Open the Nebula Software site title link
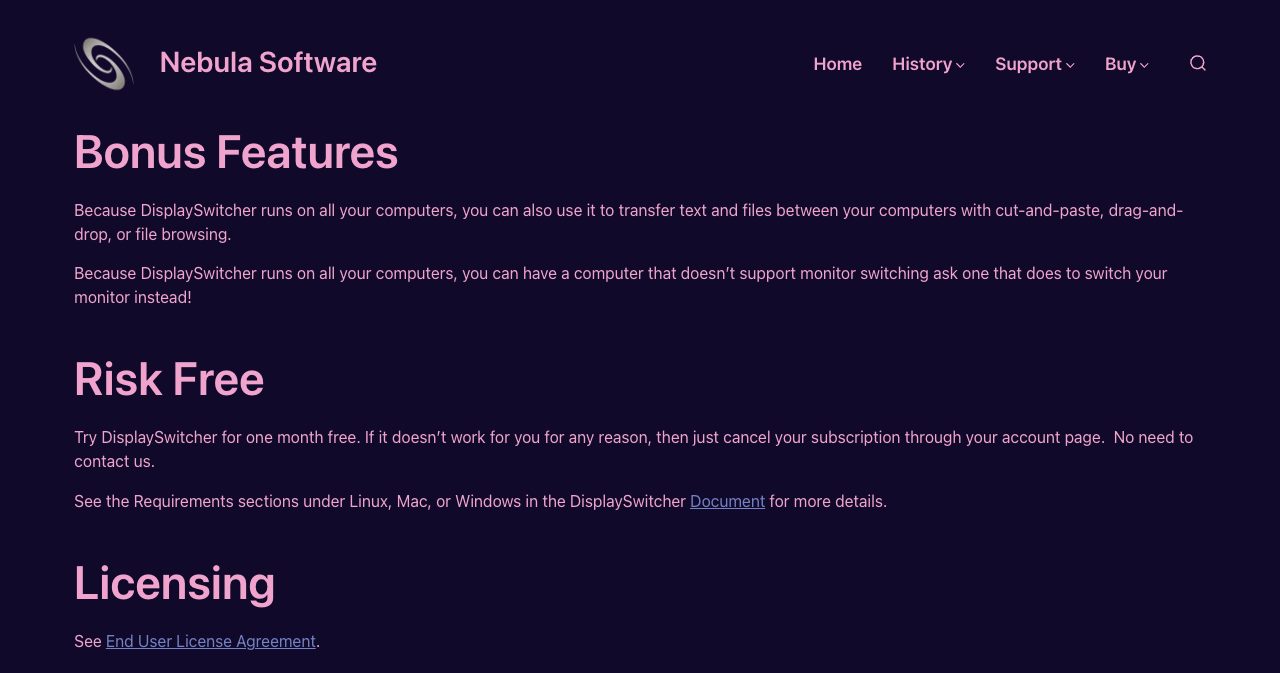The height and width of the screenshot is (673, 1280). pos(268,62)
